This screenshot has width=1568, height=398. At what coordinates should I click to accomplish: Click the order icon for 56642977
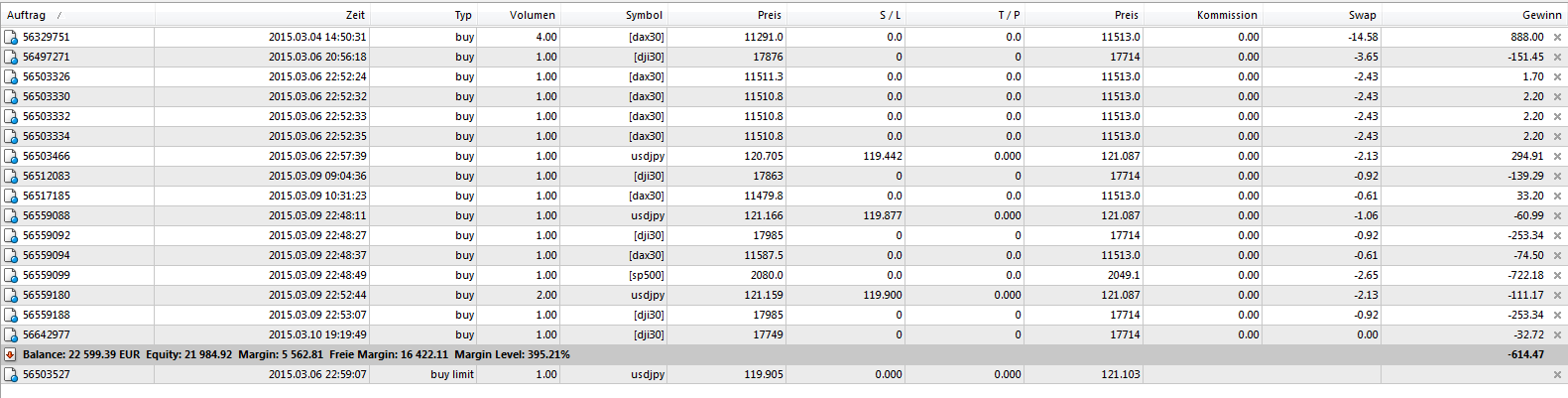tap(11, 335)
